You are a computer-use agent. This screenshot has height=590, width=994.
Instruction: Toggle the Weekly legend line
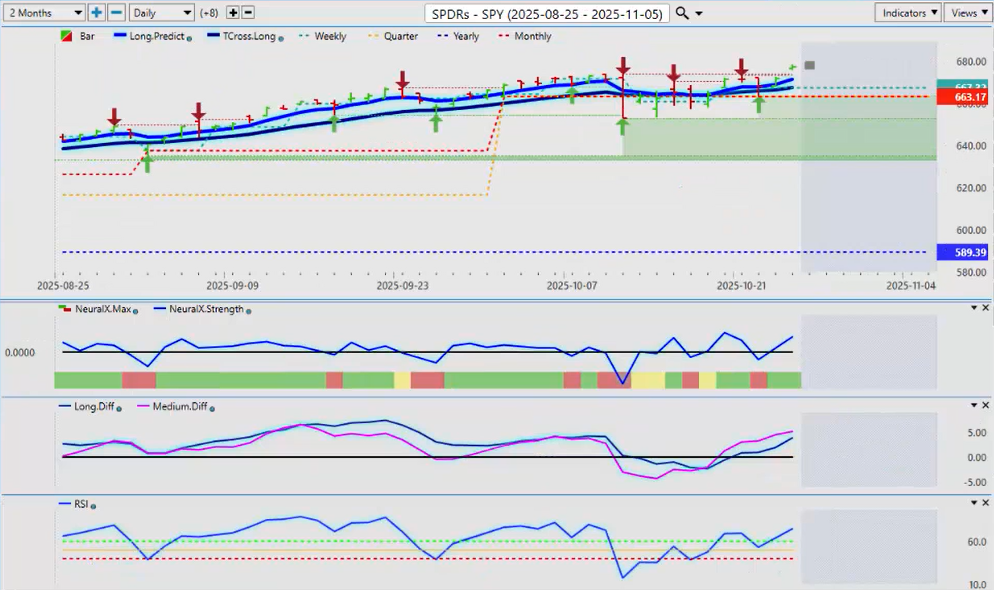coord(320,36)
